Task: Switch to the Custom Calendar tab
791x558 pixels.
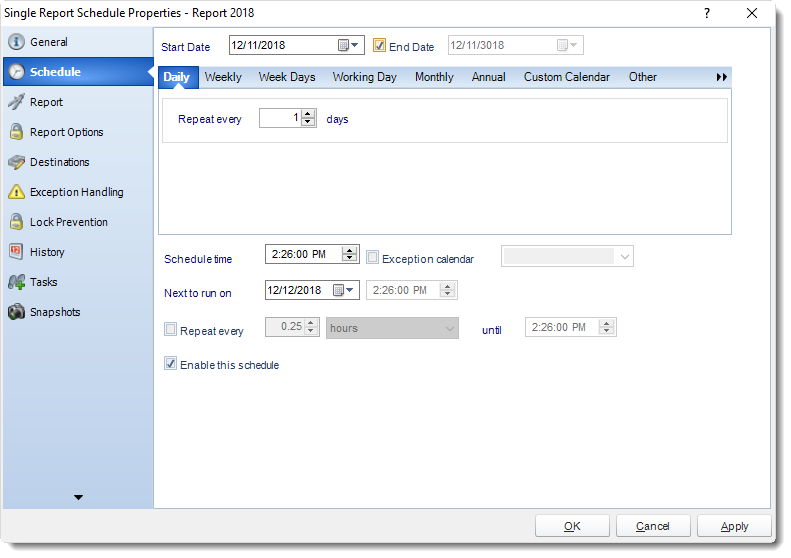Action: click(567, 77)
